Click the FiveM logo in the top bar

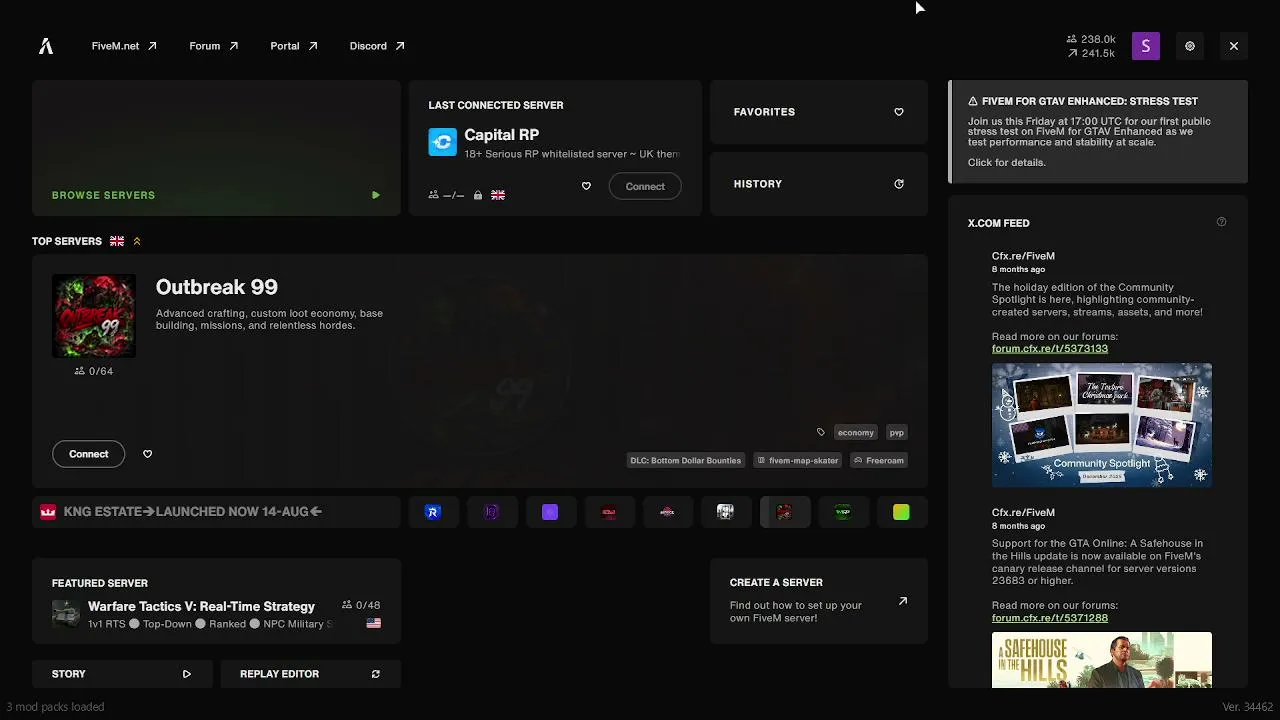pyautogui.click(x=46, y=46)
